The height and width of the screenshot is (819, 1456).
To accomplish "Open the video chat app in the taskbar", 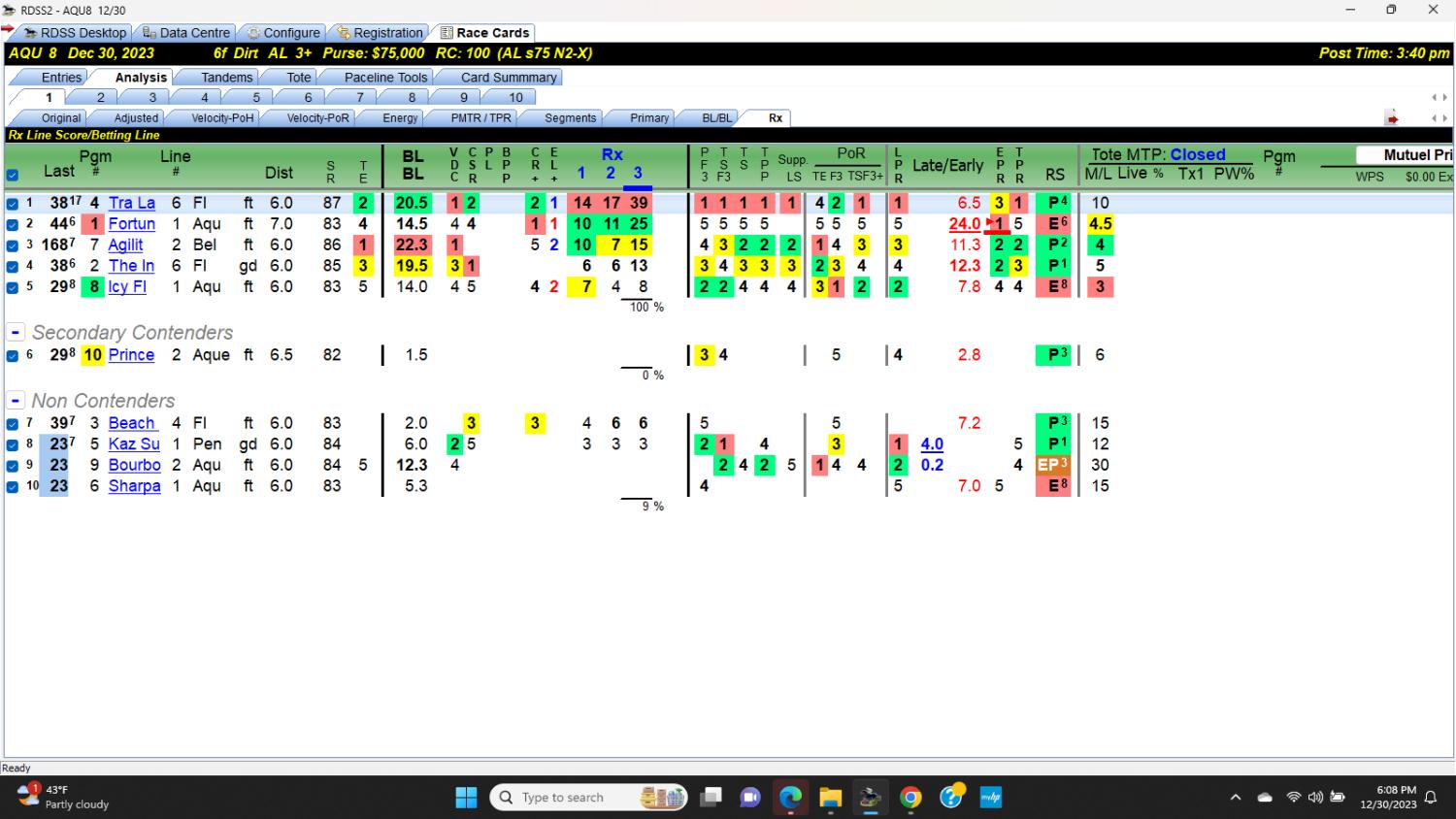I will coord(750,798).
